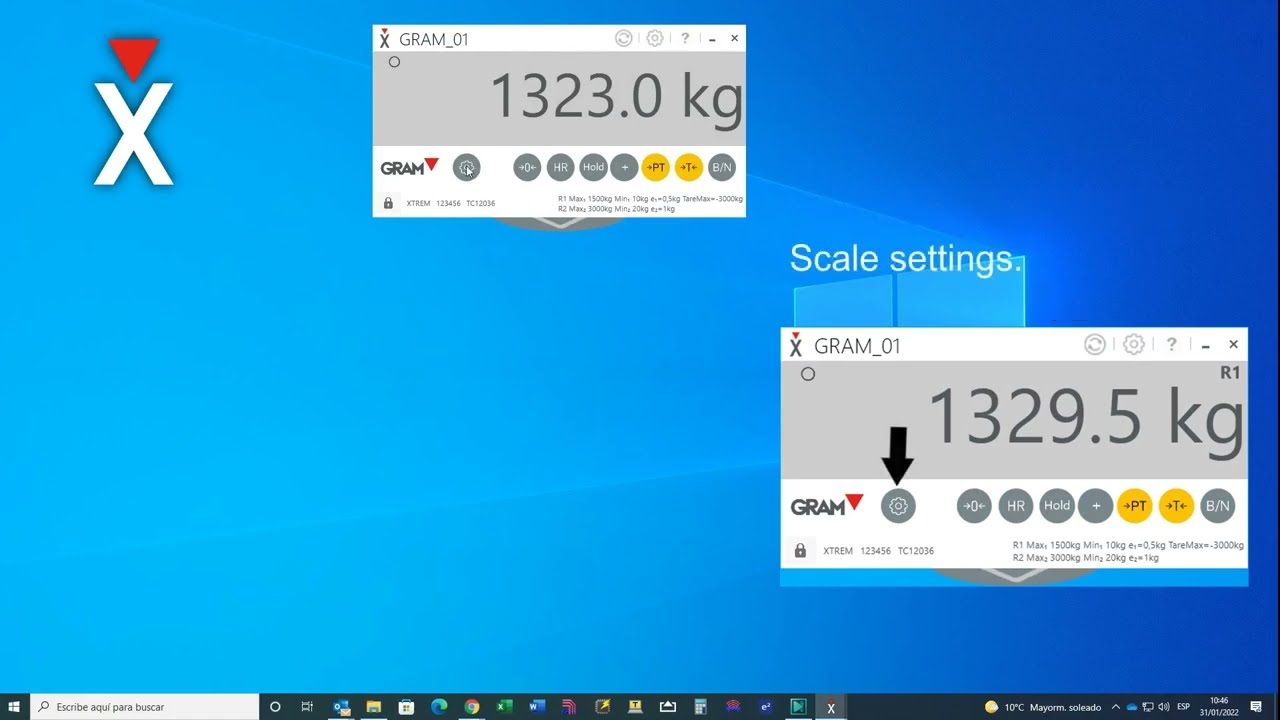The image size is (1280, 720).
Task: Toggle HR high resolution in large window
Action: tap(1015, 506)
